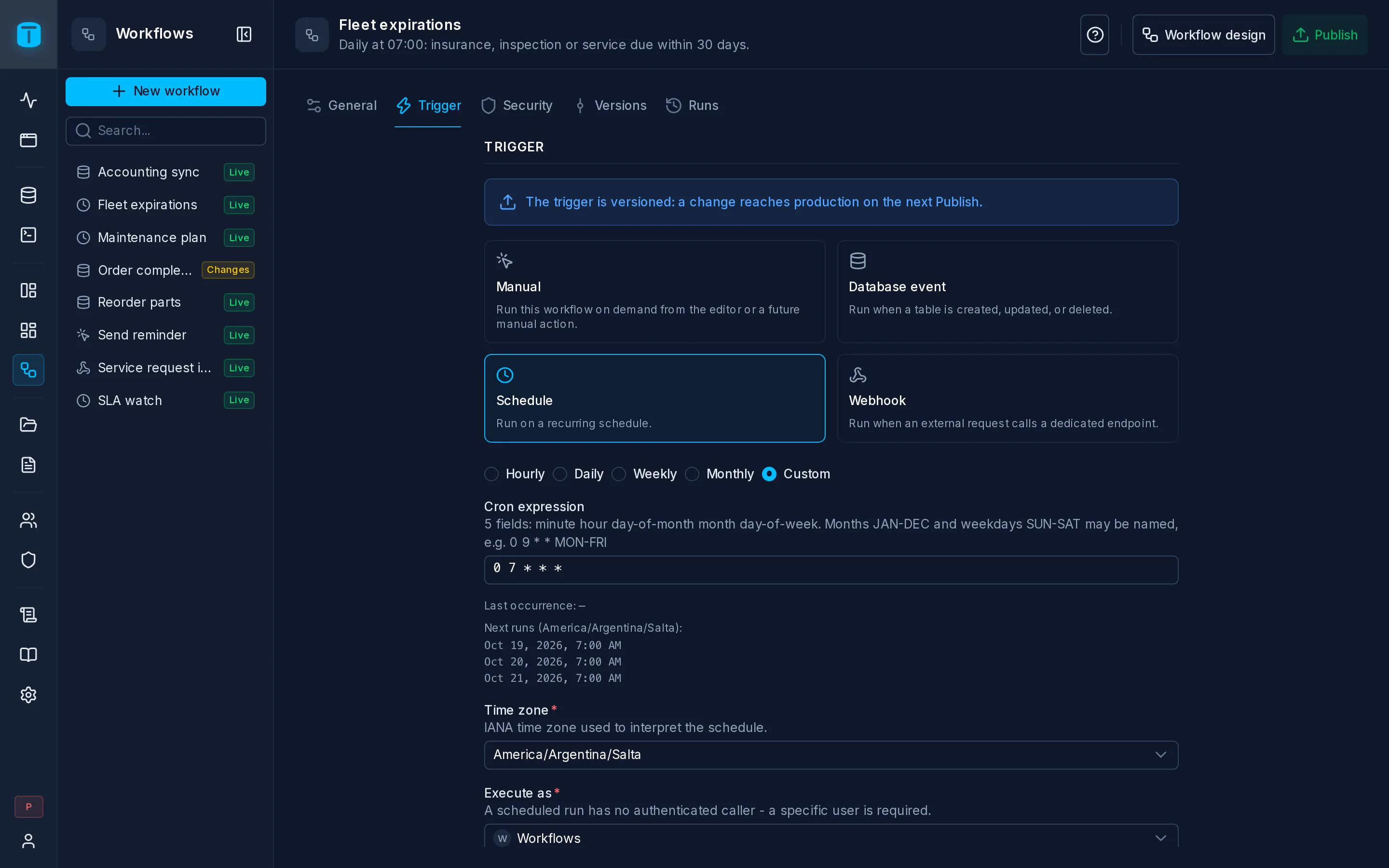This screenshot has height=868, width=1389.
Task: Click the T app logo
Action: click(29, 34)
